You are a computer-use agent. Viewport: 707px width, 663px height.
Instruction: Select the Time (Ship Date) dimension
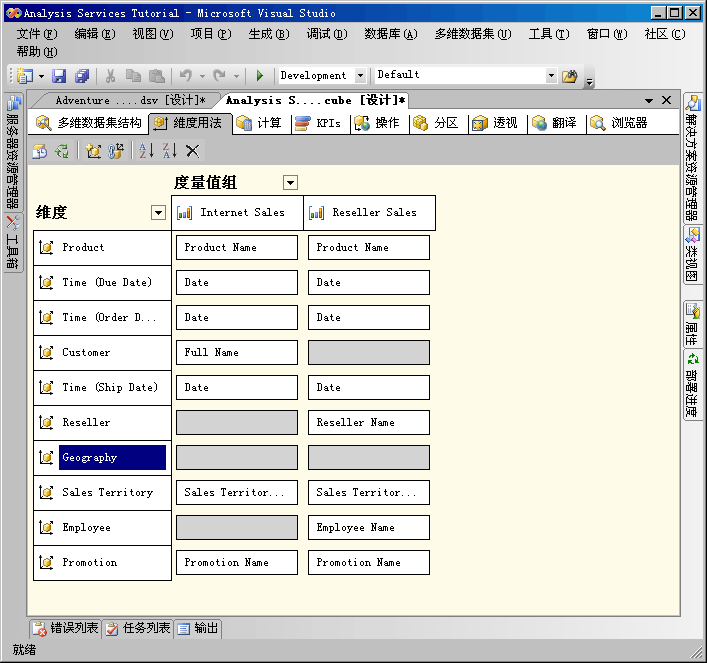click(102, 387)
